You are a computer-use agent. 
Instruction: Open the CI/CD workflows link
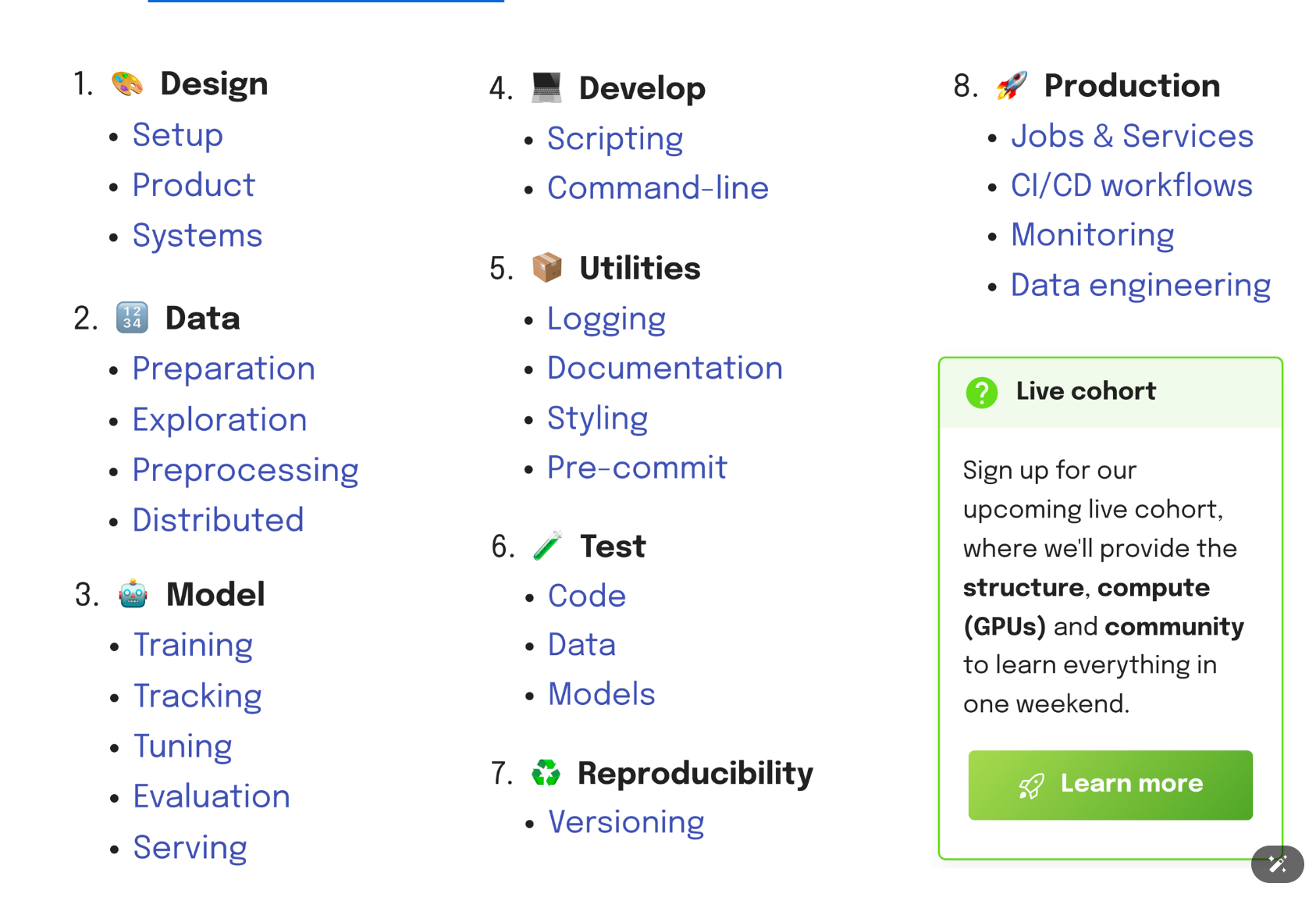click(x=1131, y=186)
